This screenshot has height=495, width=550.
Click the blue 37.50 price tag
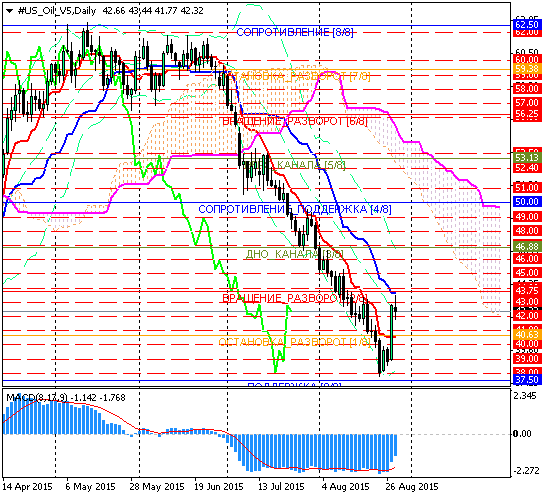527,380
